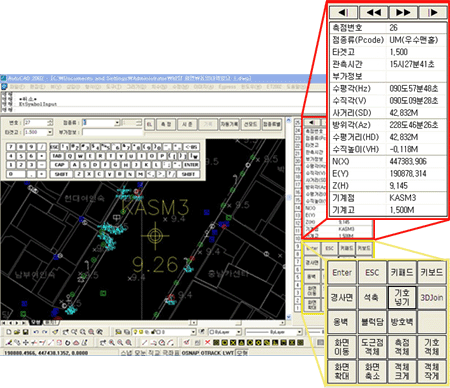Click the 부가정보 input field
Image resolution: width=450 pixels, height=388 pixels.
[112, 132]
